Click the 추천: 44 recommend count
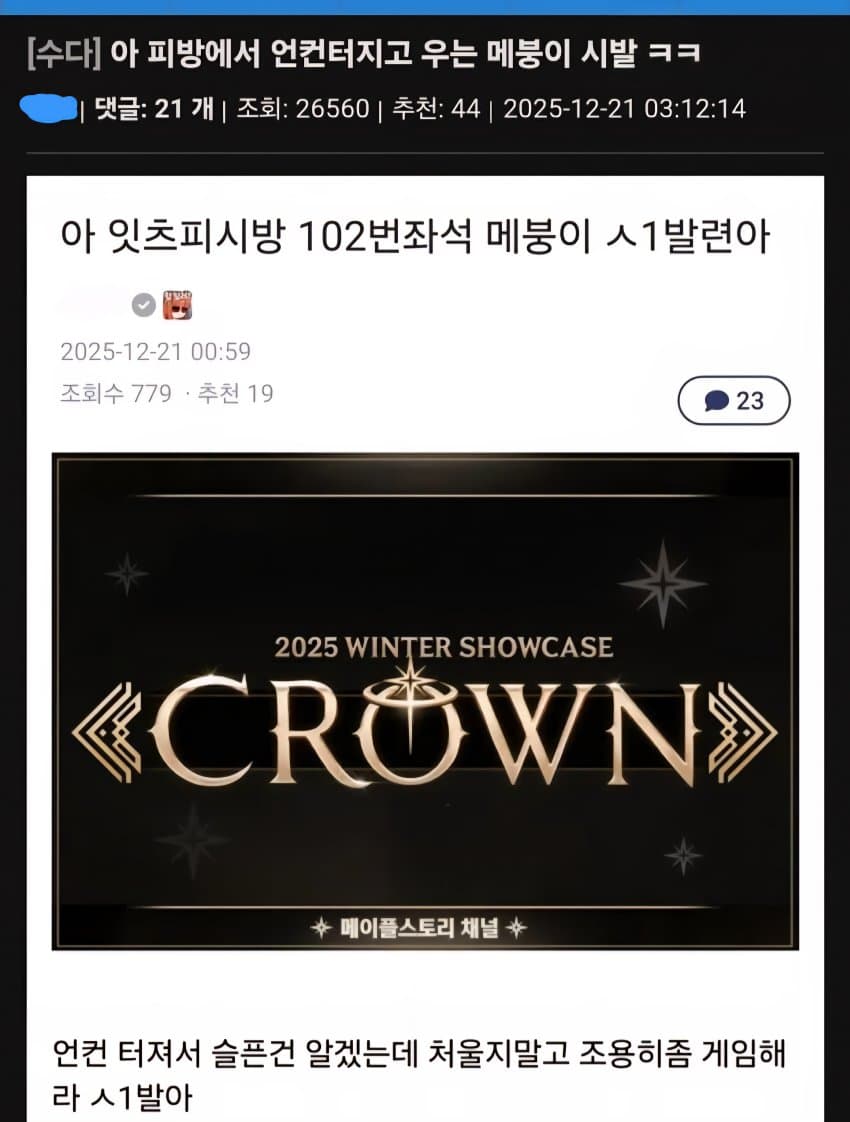 [x=436, y=109]
